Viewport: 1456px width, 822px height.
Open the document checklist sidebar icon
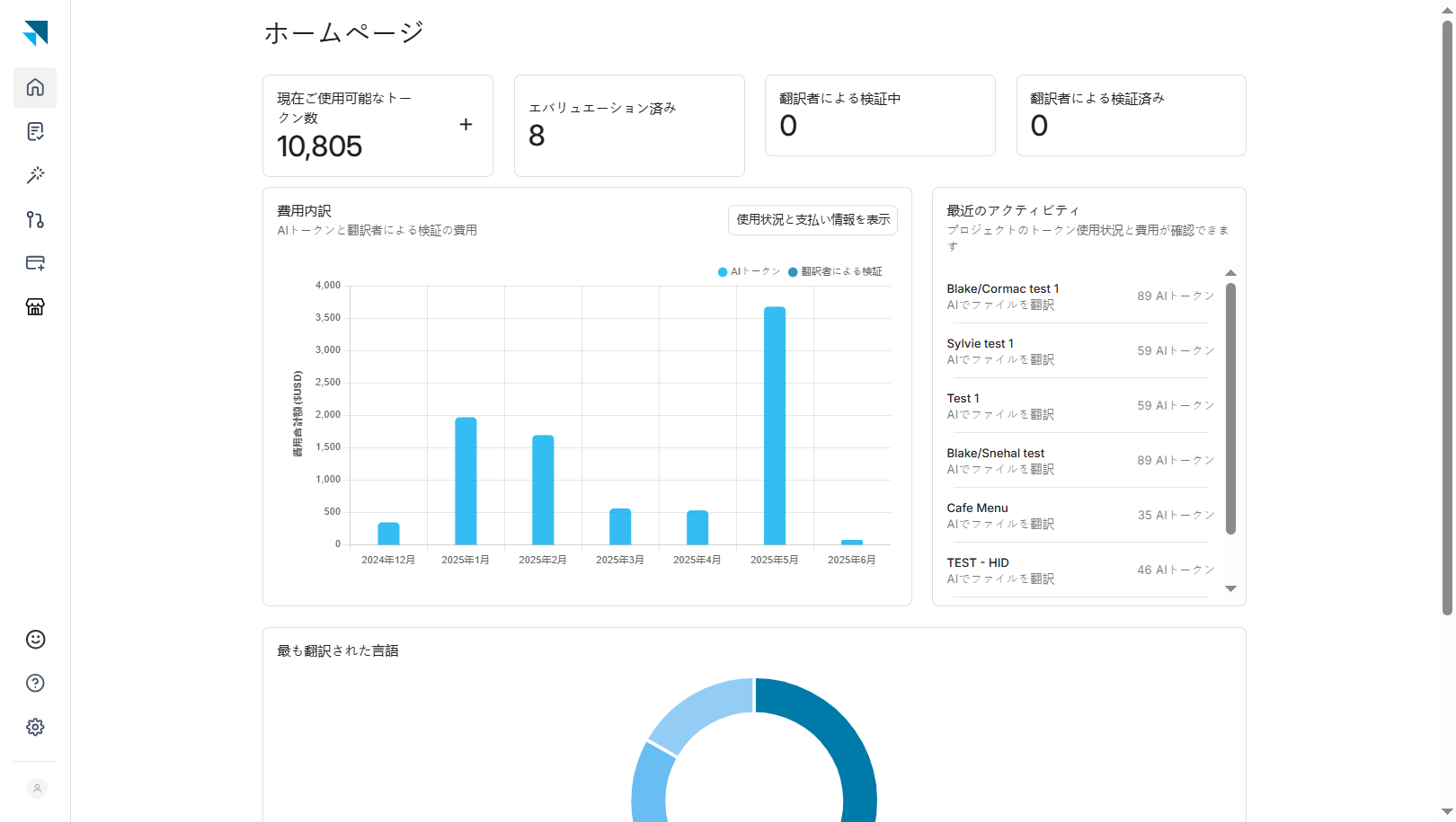[35, 131]
